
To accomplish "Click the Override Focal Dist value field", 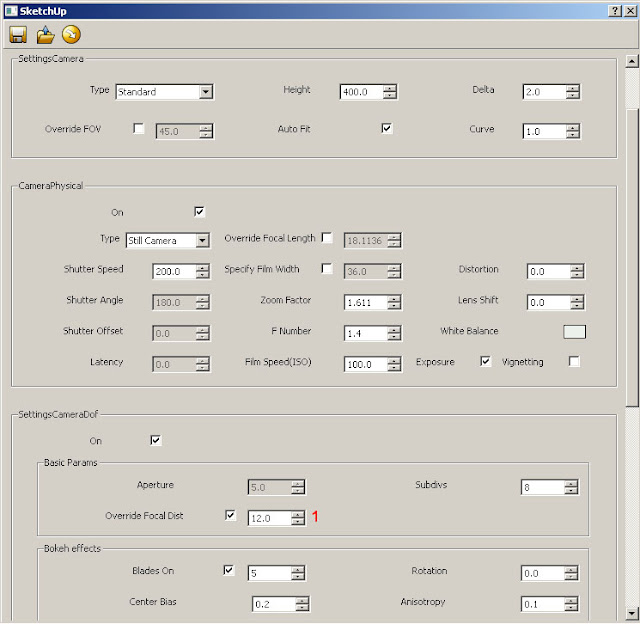I will coord(270,518).
